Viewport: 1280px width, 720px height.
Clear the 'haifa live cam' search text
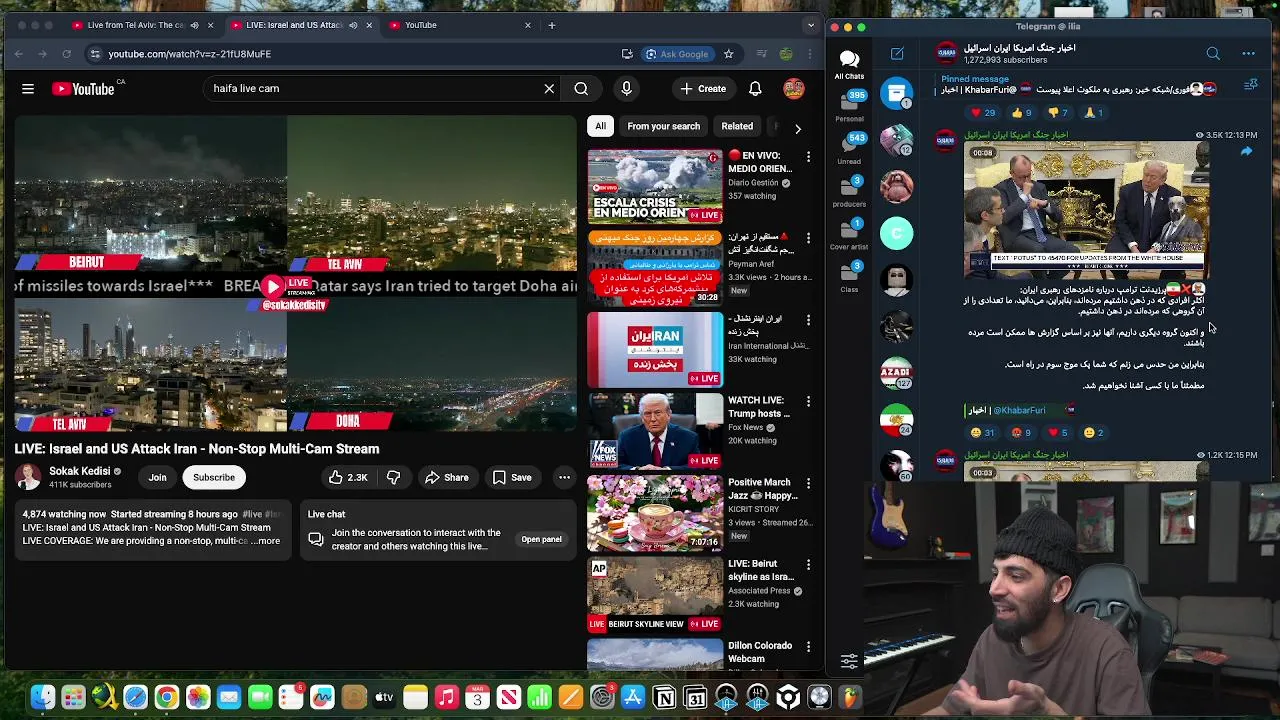click(549, 89)
